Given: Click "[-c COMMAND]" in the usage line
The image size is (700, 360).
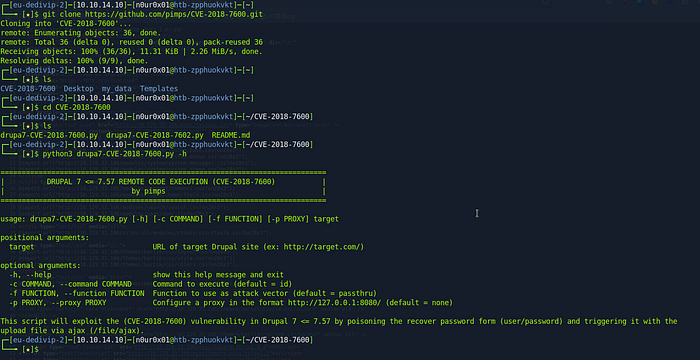Looking at the screenshot, I should point(178,219).
